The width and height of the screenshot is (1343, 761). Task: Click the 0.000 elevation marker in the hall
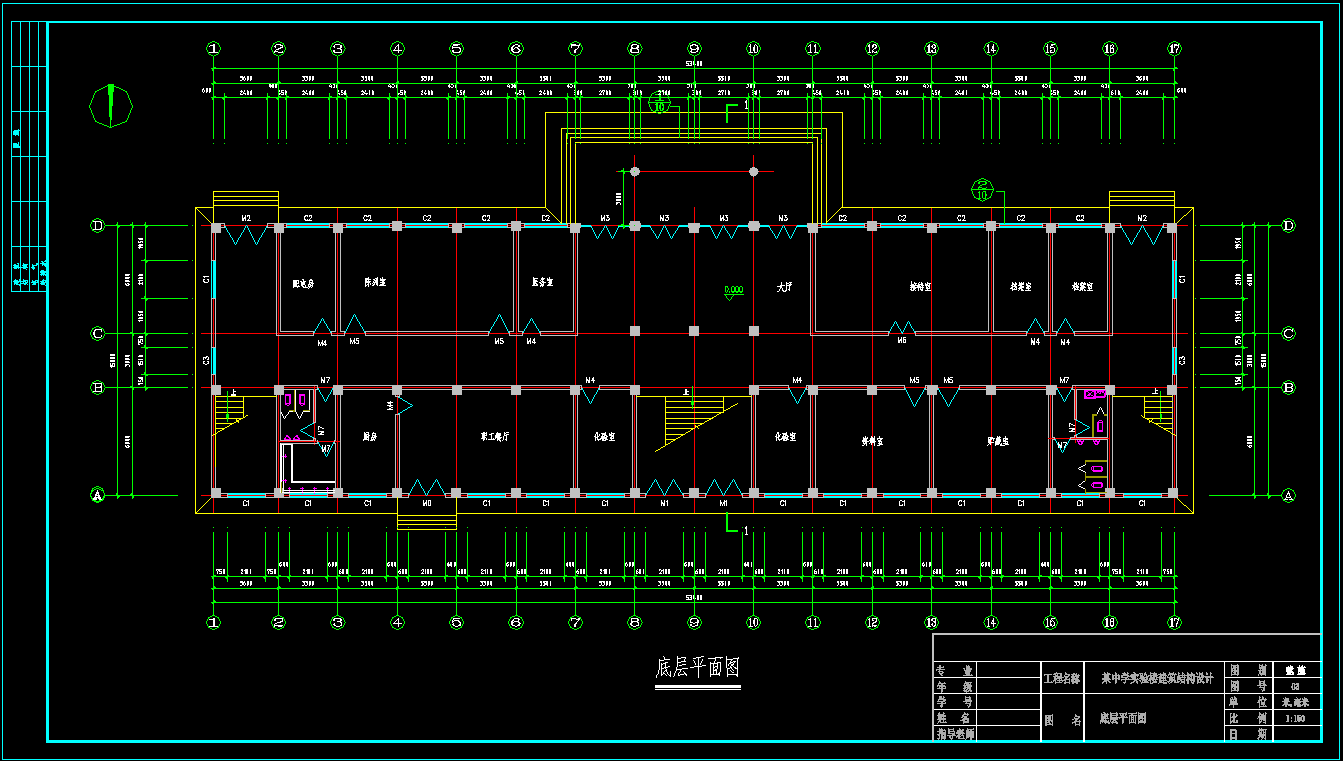click(x=733, y=291)
